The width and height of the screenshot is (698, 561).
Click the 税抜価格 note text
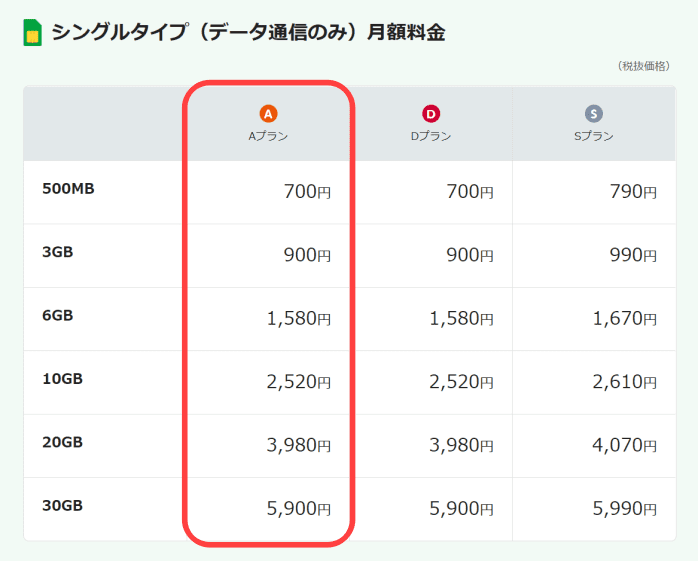tap(644, 66)
